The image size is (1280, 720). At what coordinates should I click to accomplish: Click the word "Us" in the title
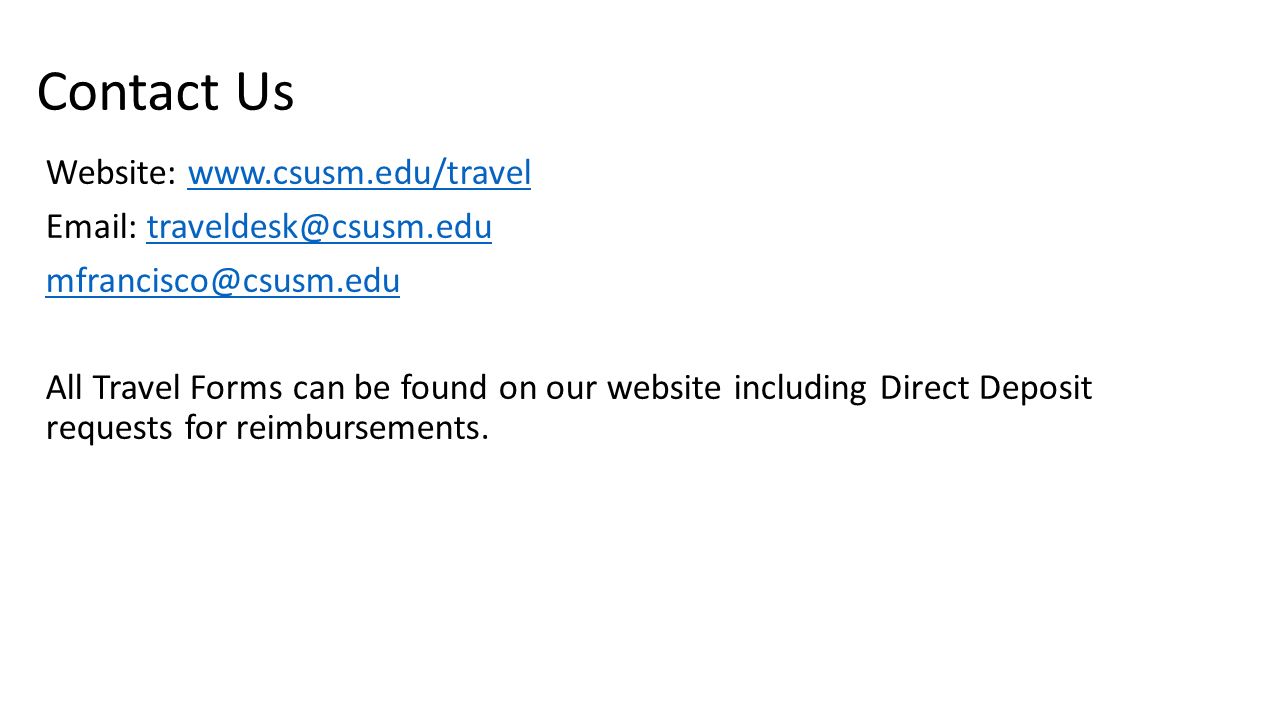[266, 92]
